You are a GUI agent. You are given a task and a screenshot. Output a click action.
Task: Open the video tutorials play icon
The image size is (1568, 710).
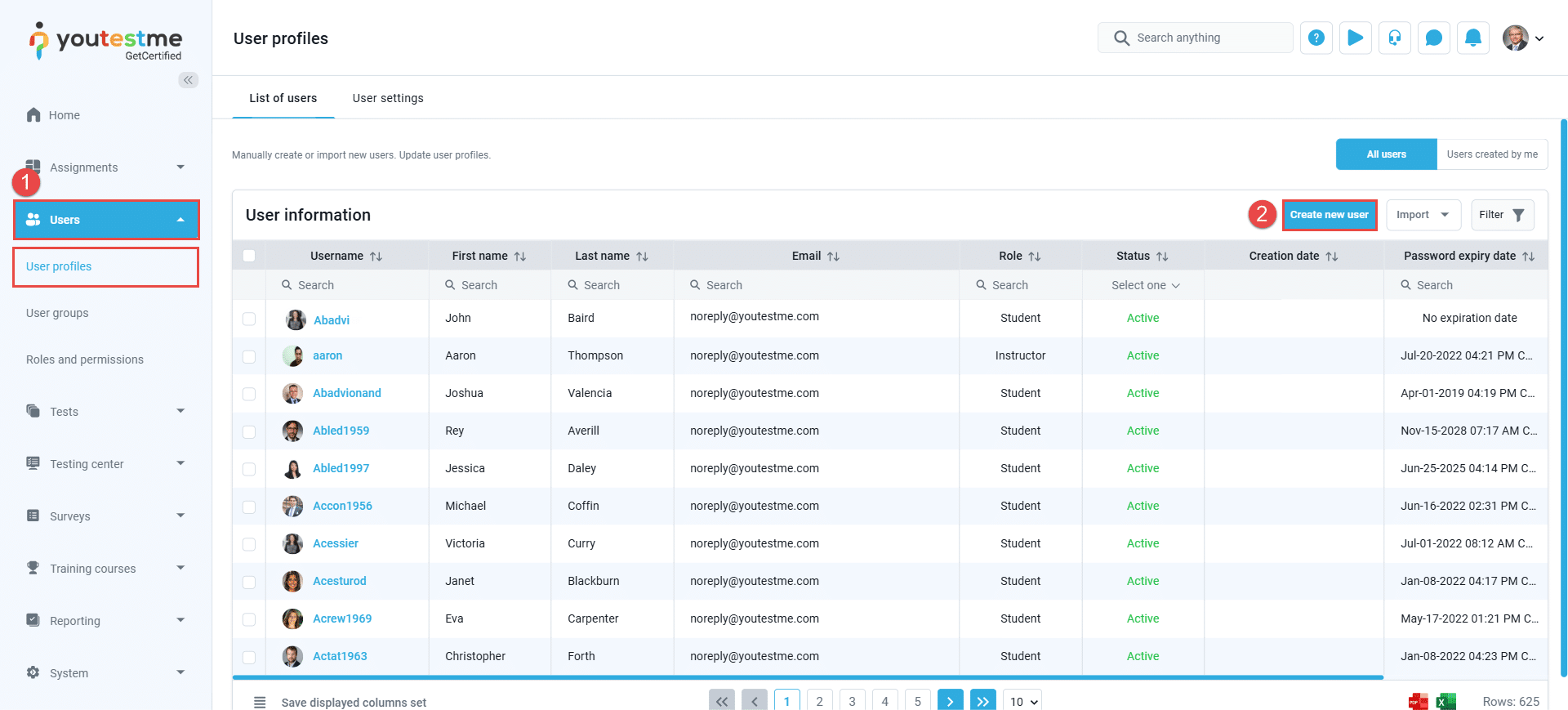1356,38
